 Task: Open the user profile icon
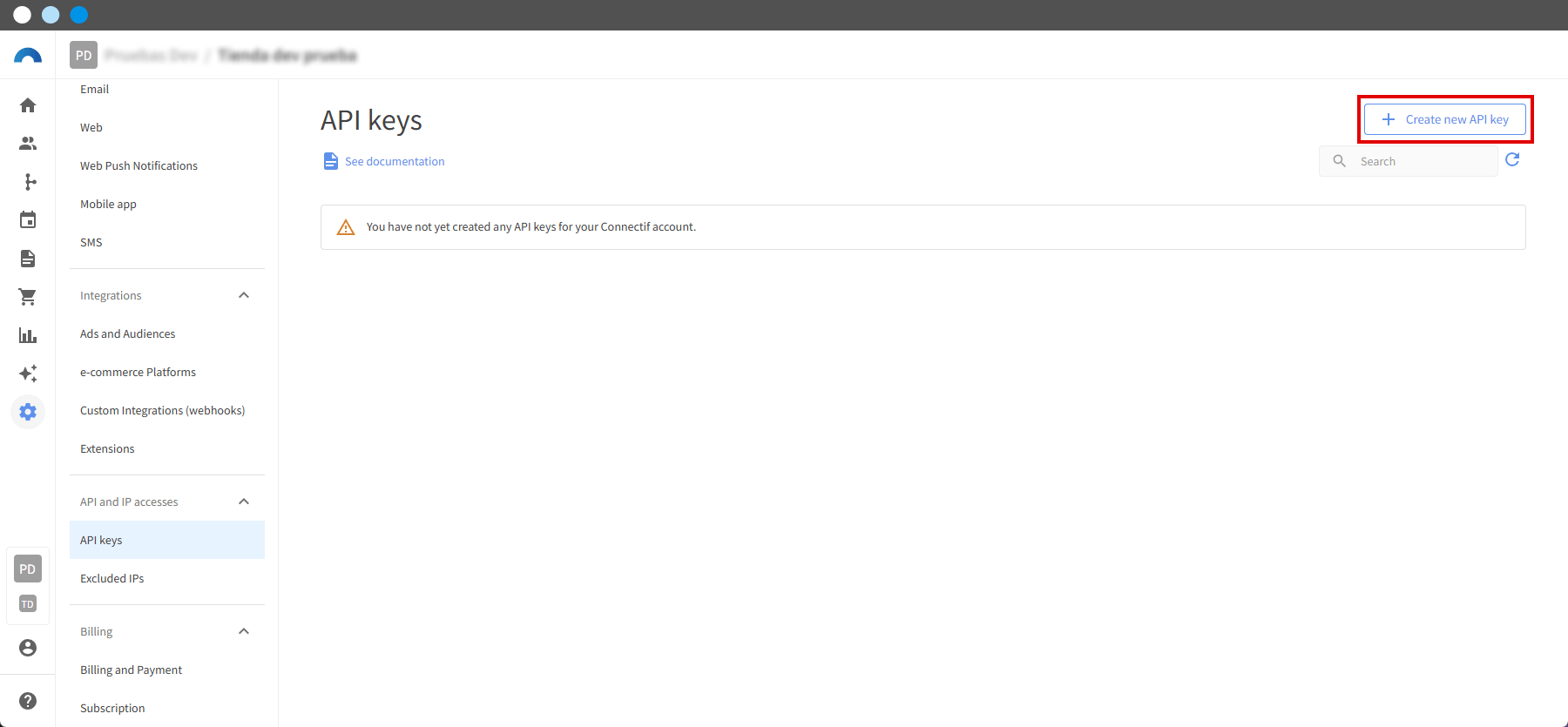pos(28,648)
